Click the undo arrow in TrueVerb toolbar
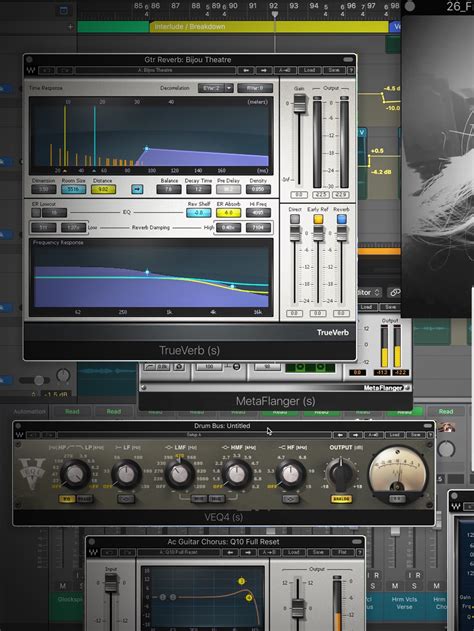Screen dimensions: 474x631 pyautogui.click(x=47, y=70)
